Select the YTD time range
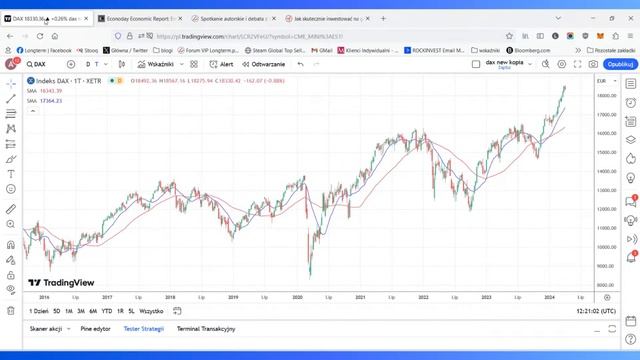The height and width of the screenshot is (360, 640). click(x=107, y=311)
